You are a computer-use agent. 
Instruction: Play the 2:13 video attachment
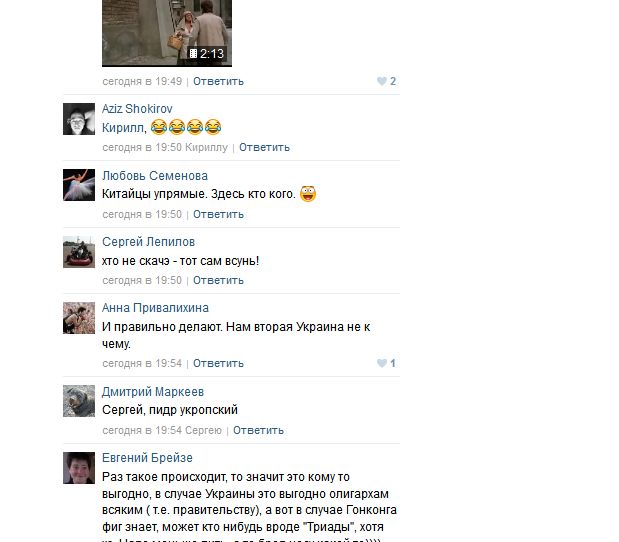coord(167,33)
